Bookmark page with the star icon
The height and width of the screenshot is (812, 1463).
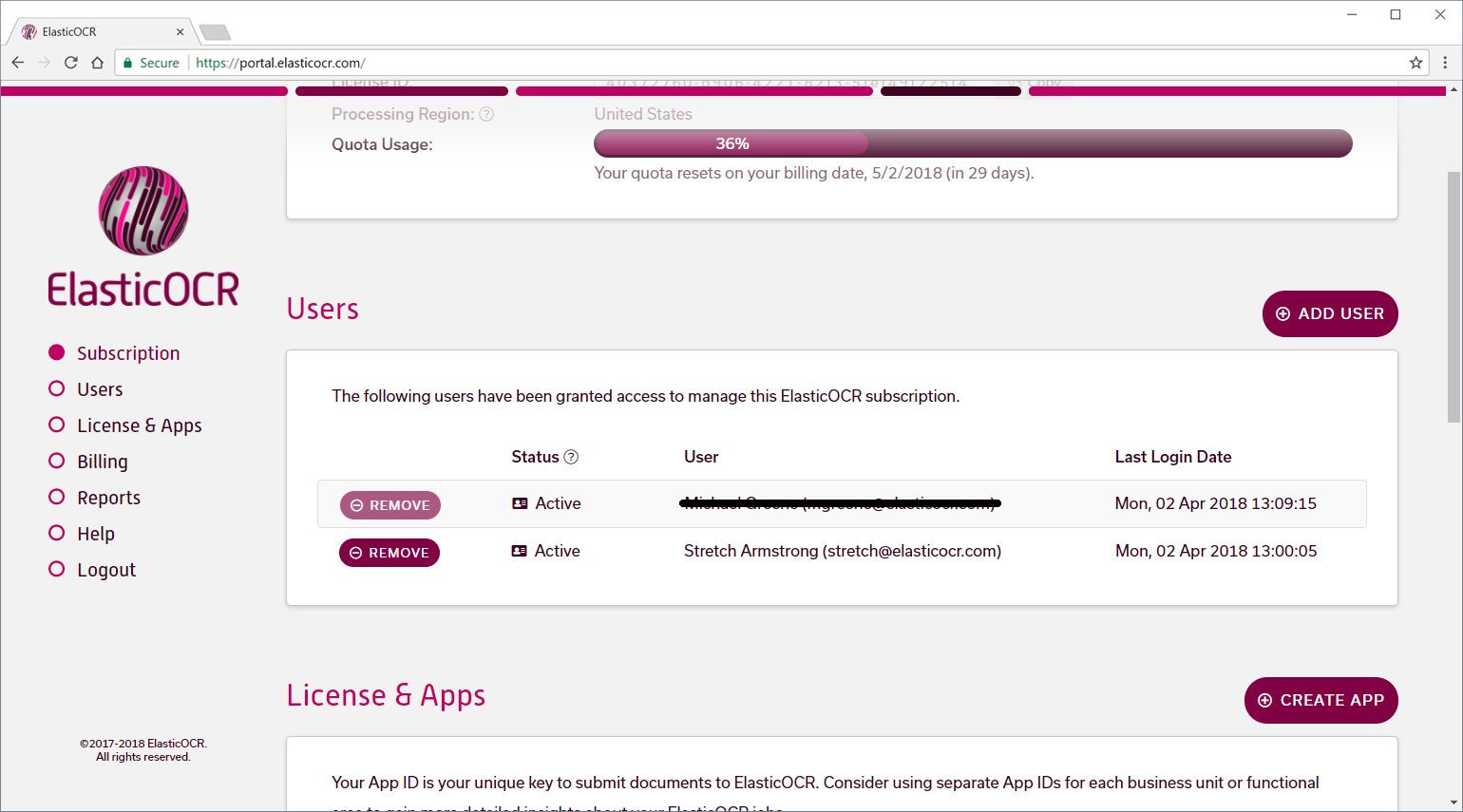pos(1415,63)
